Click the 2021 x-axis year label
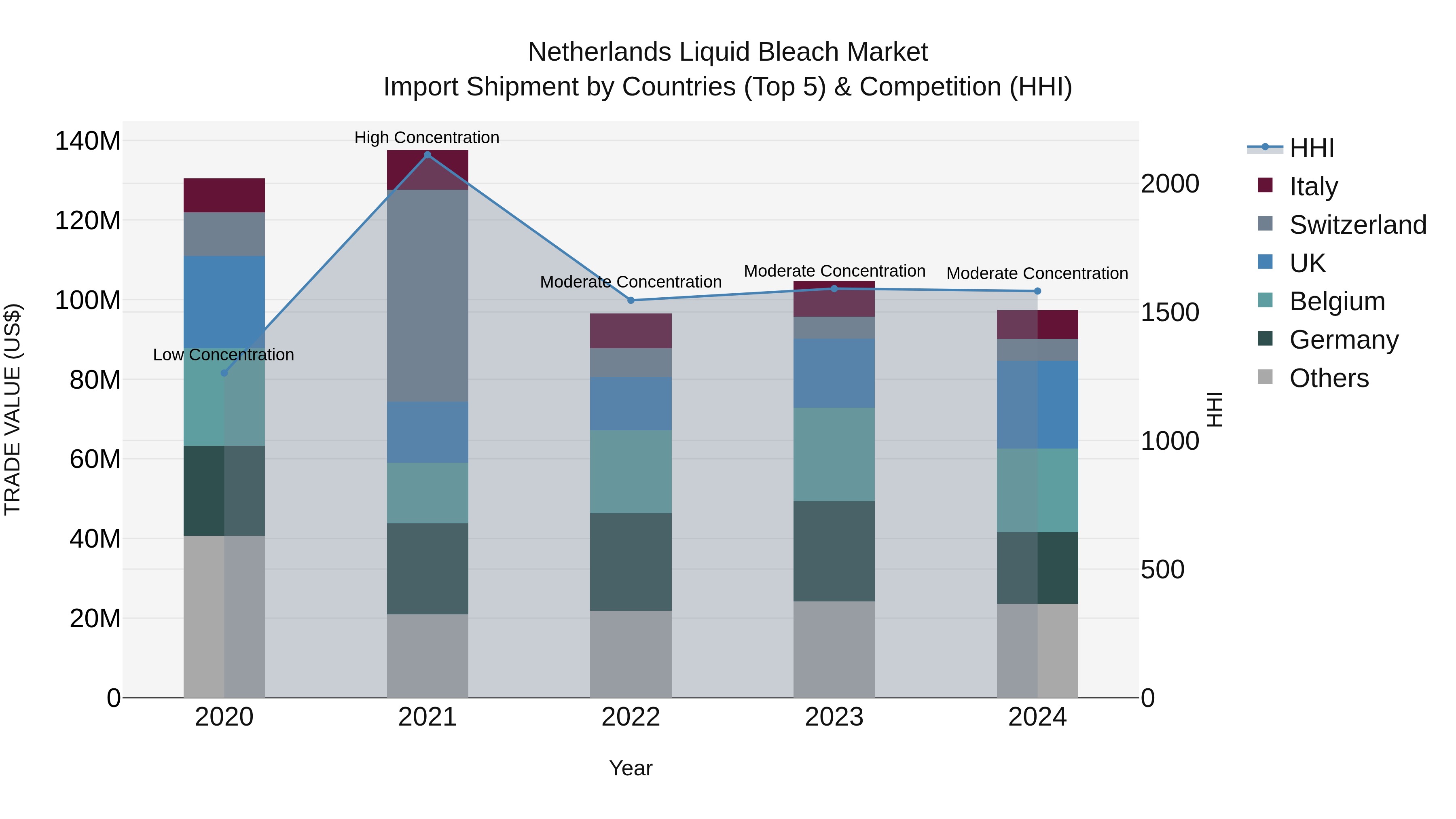The height and width of the screenshot is (819, 1456). [x=427, y=717]
